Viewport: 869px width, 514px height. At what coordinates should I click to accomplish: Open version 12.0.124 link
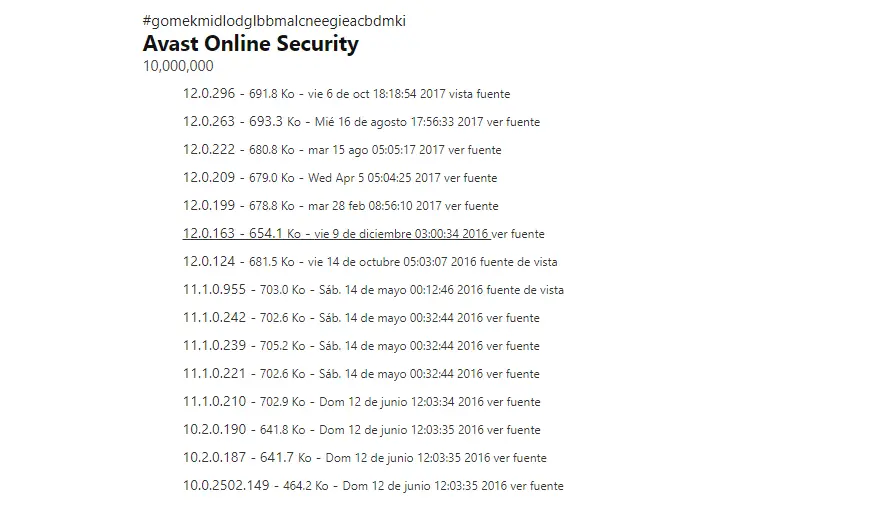(208, 262)
